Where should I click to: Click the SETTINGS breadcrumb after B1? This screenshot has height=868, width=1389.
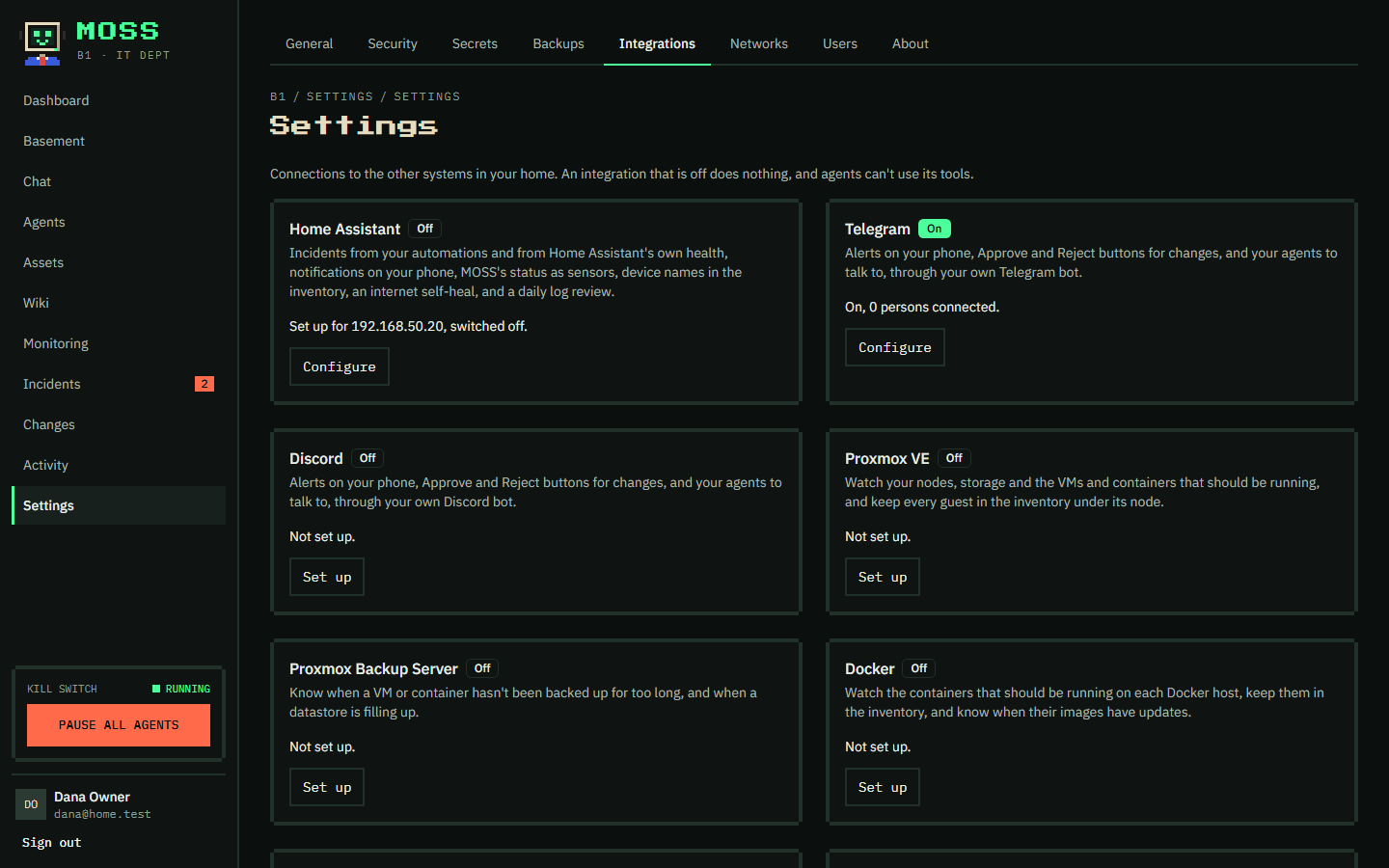click(340, 96)
